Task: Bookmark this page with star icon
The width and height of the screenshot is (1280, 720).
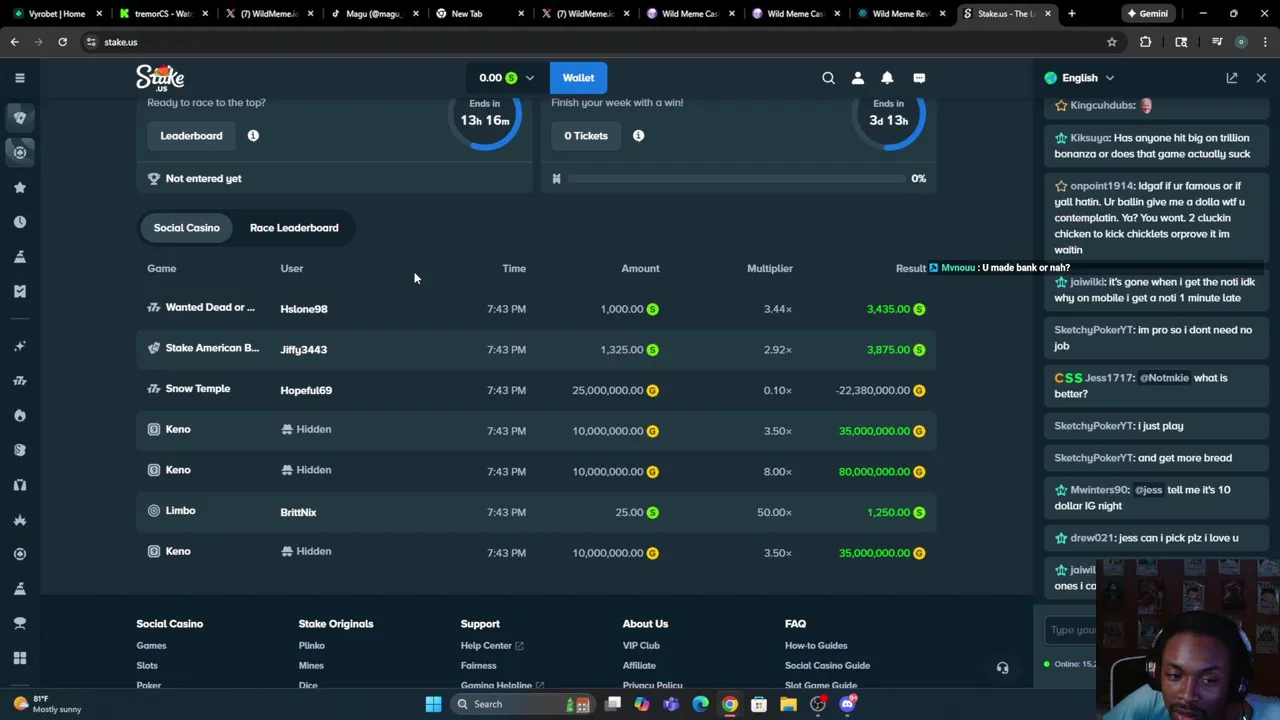Action: click(1111, 42)
